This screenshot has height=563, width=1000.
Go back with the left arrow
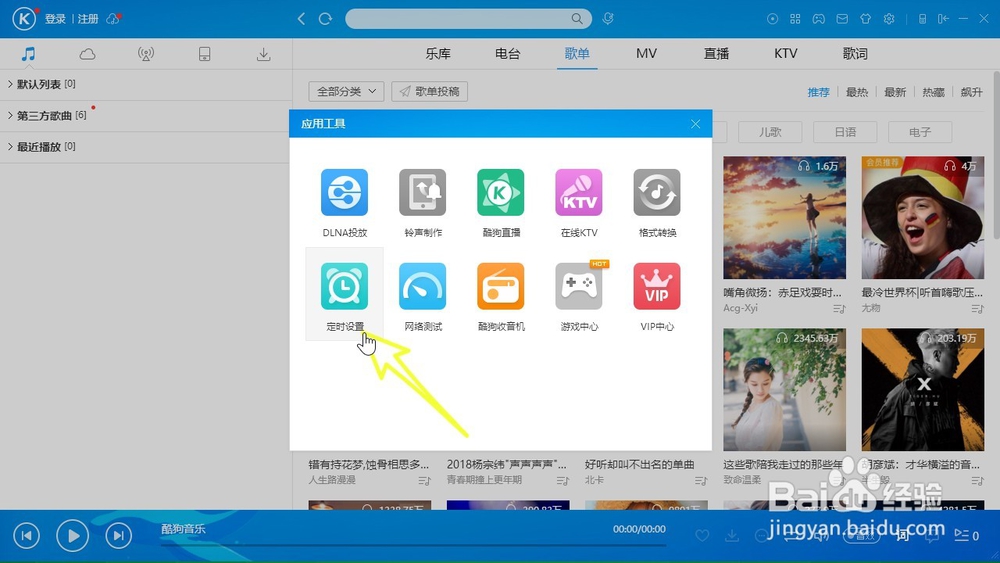click(x=301, y=18)
